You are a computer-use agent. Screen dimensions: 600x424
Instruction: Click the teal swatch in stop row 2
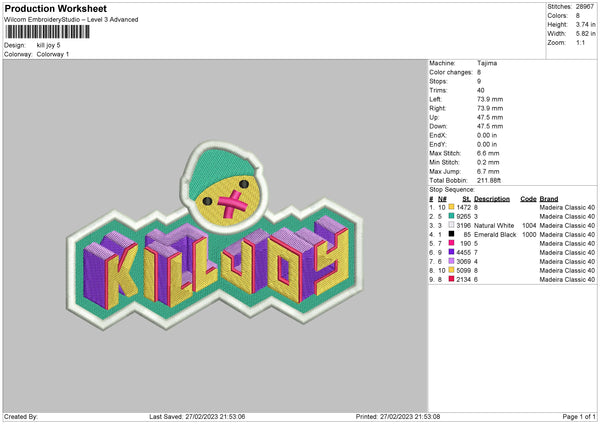[x=452, y=216]
